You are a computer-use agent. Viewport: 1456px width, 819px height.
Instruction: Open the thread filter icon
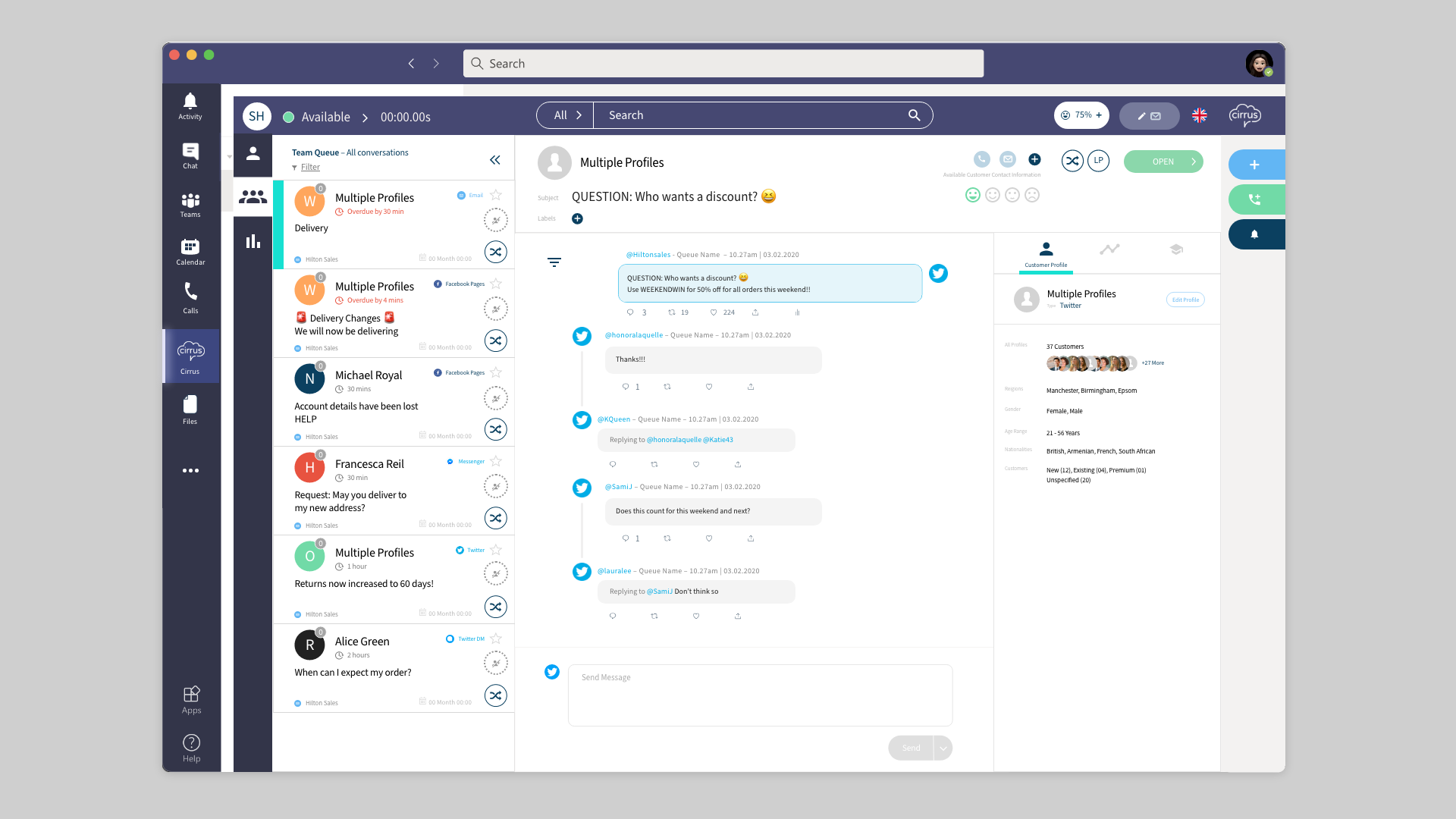tap(554, 262)
